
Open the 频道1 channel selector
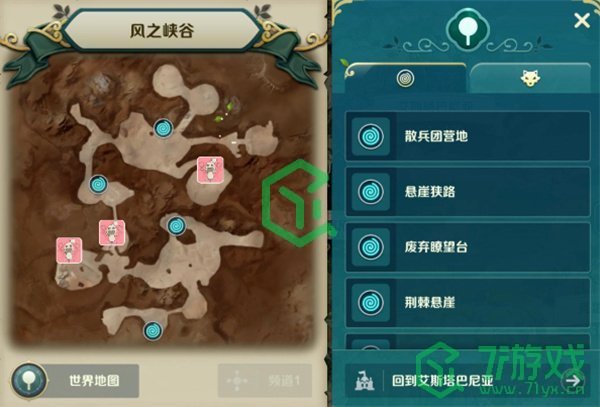pos(265,381)
